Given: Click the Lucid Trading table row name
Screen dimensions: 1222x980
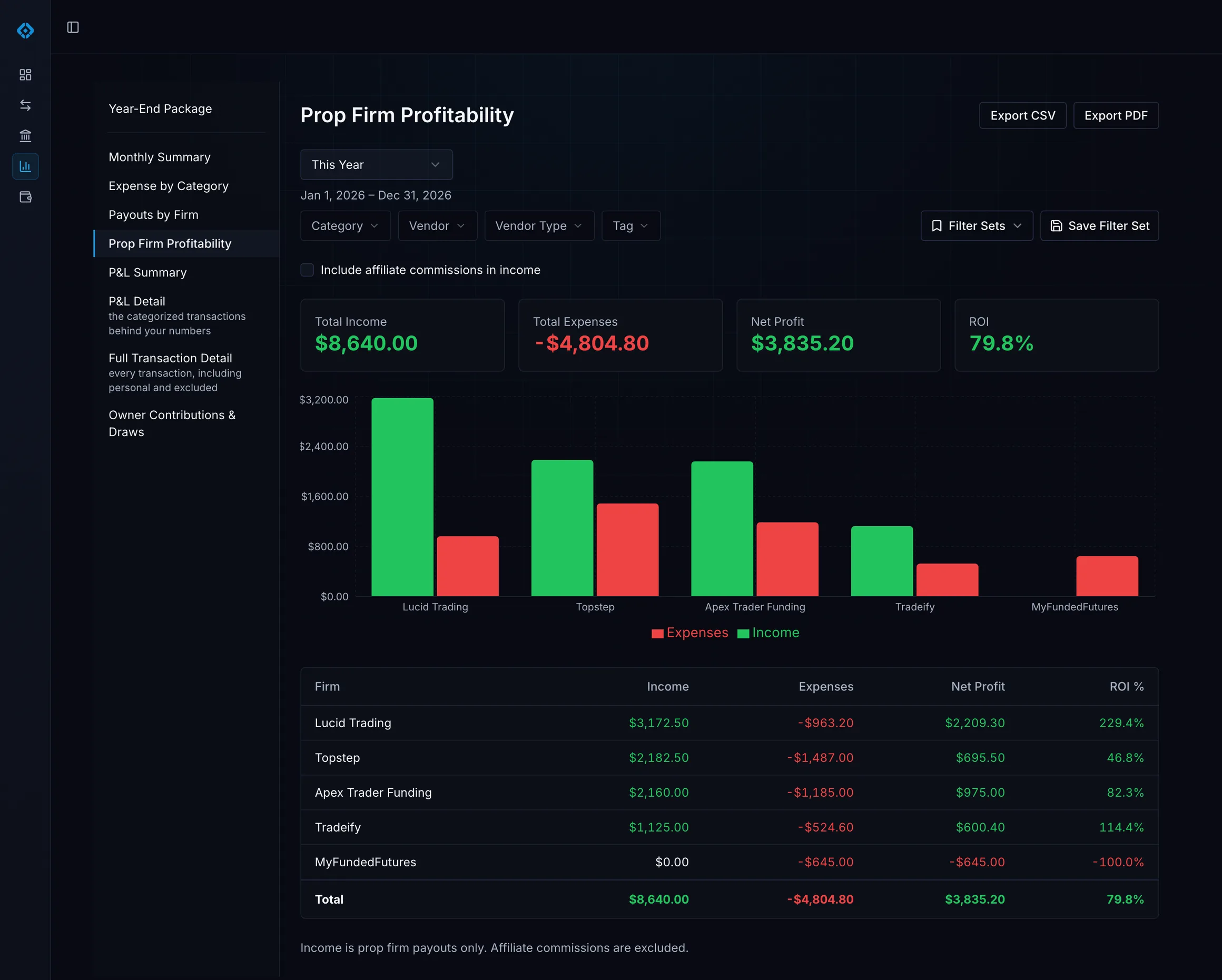Looking at the screenshot, I should (x=353, y=722).
